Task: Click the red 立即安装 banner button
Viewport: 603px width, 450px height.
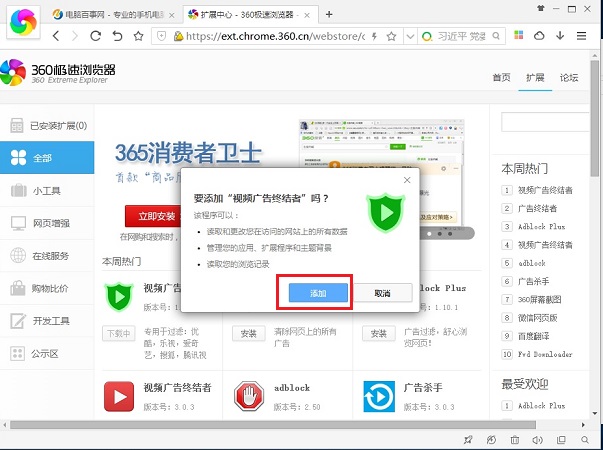Action: (x=153, y=216)
